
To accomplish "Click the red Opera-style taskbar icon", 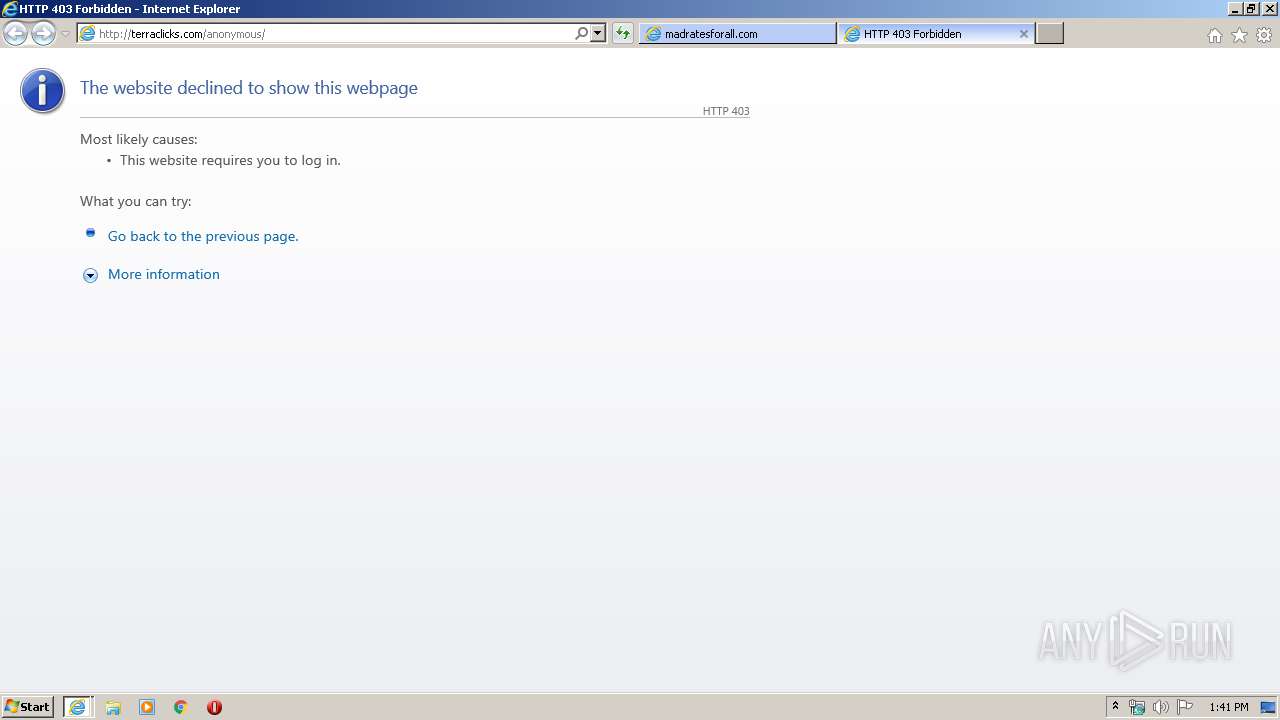I will (x=214, y=707).
